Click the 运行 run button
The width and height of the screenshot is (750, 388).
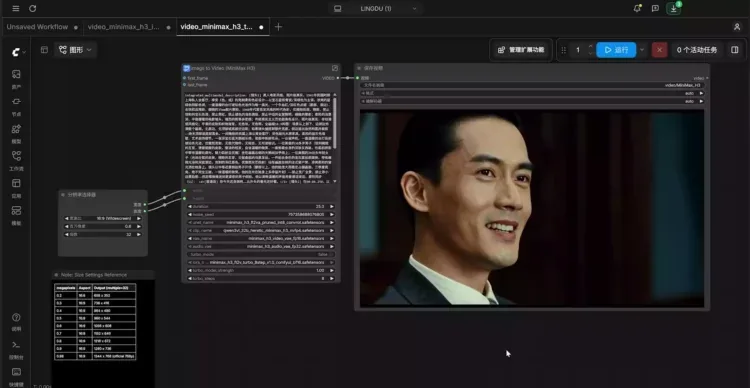point(616,50)
